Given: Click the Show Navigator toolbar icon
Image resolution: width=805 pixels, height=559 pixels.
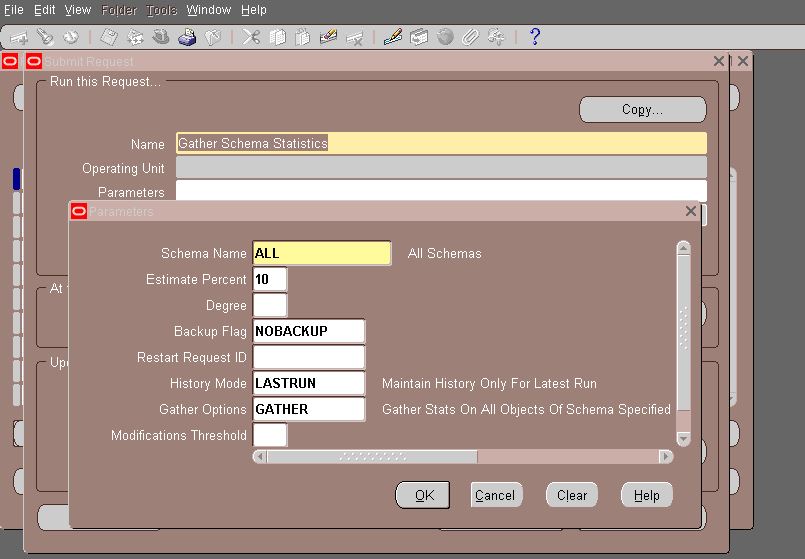Looking at the screenshot, I should 71,37.
